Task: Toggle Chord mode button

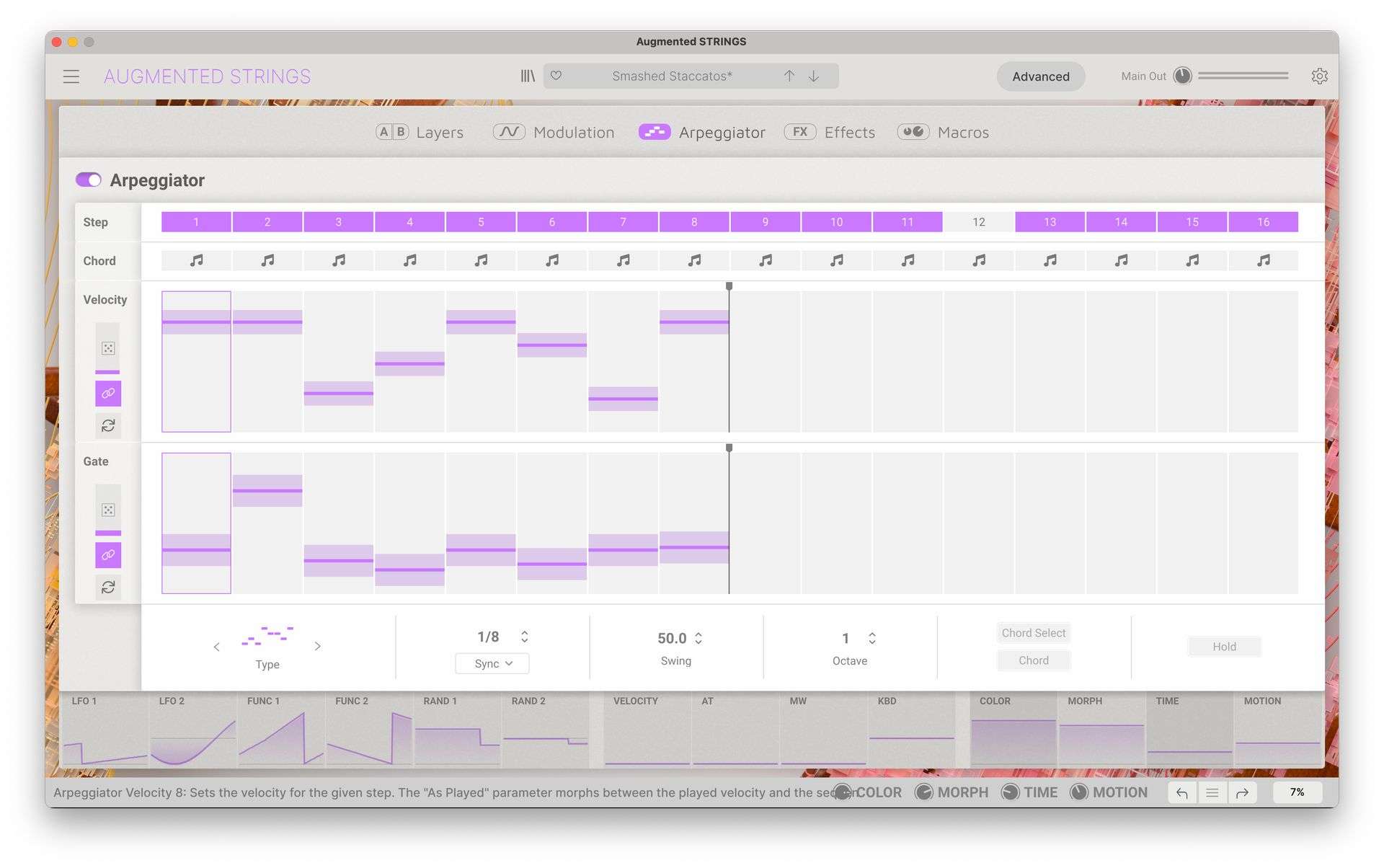Action: coord(1034,660)
